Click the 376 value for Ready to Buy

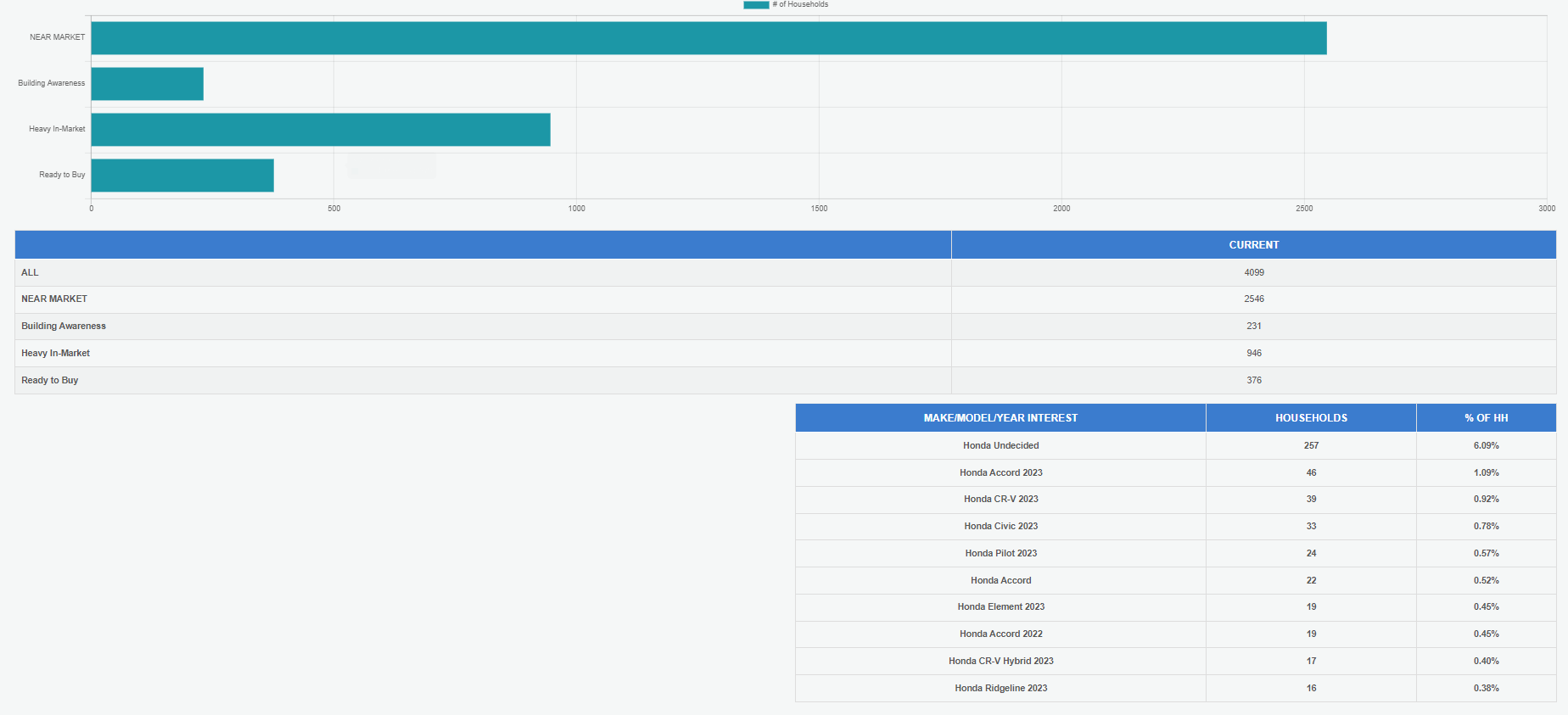pos(1254,380)
